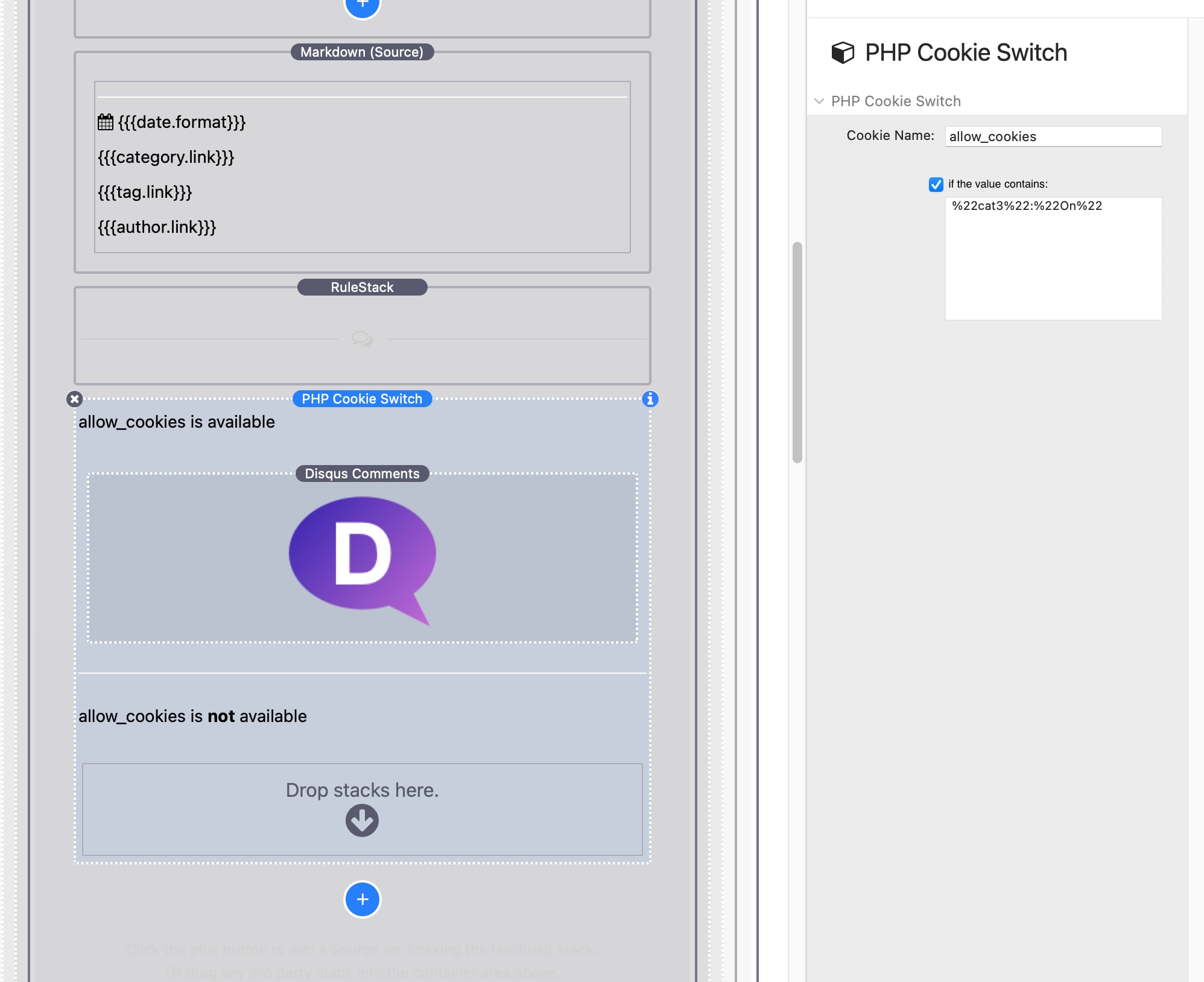
Task: Click the drop stacks down-arrow icon
Action: (362, 820)
